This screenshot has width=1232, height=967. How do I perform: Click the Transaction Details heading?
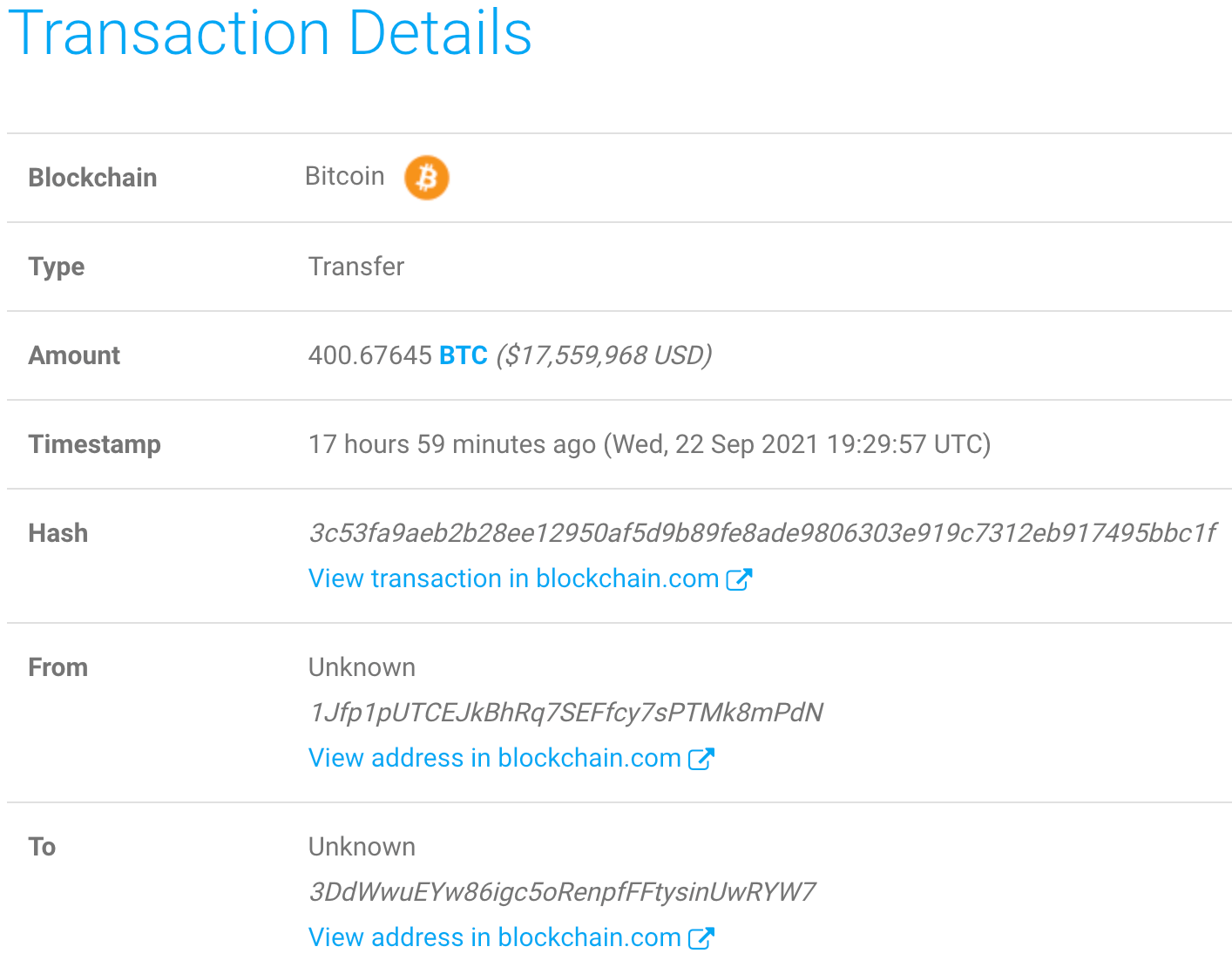pos(270,35)
